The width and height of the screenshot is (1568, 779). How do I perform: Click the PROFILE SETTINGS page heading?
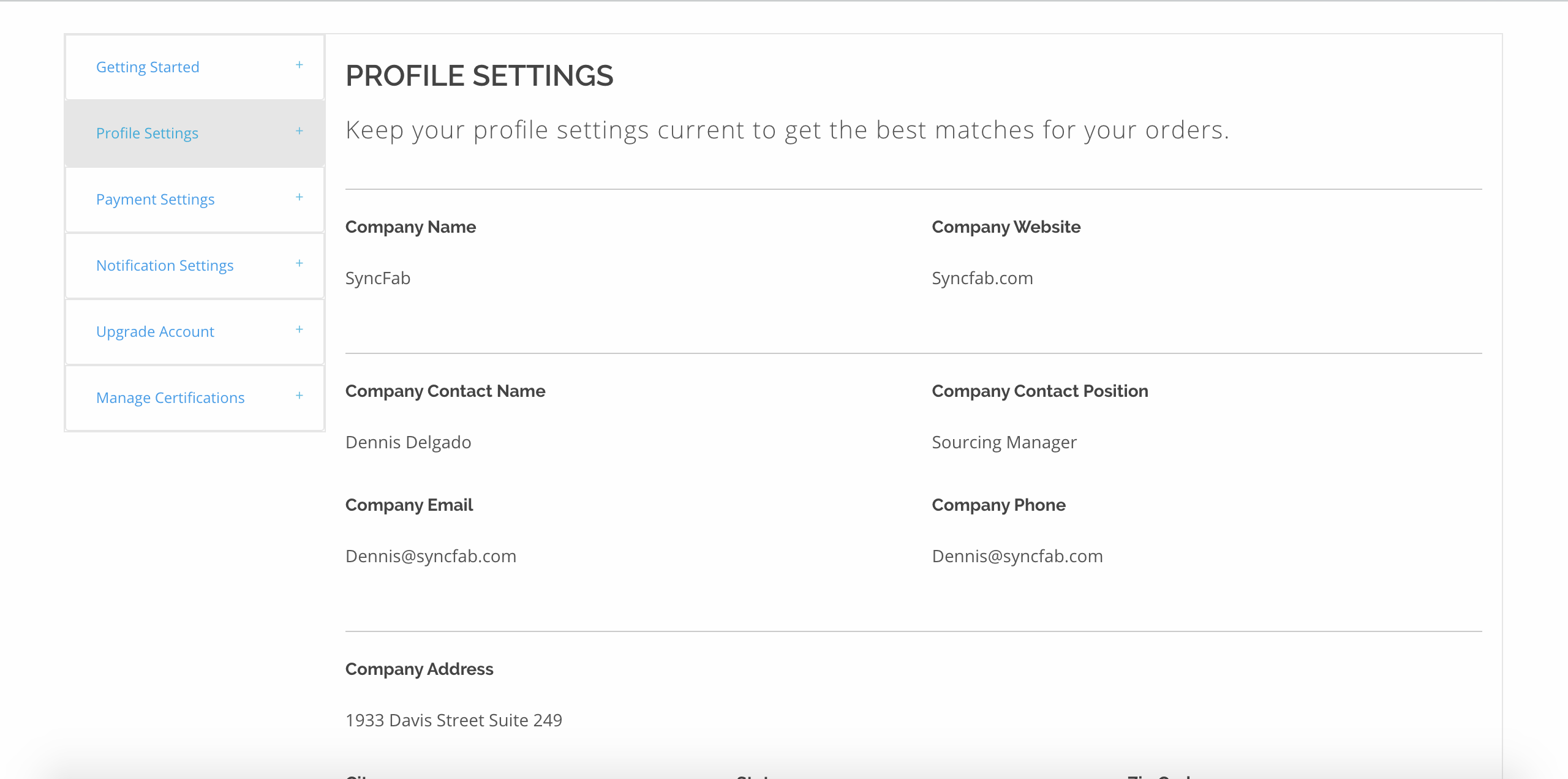pyautogui.click(x=480, y=76)
